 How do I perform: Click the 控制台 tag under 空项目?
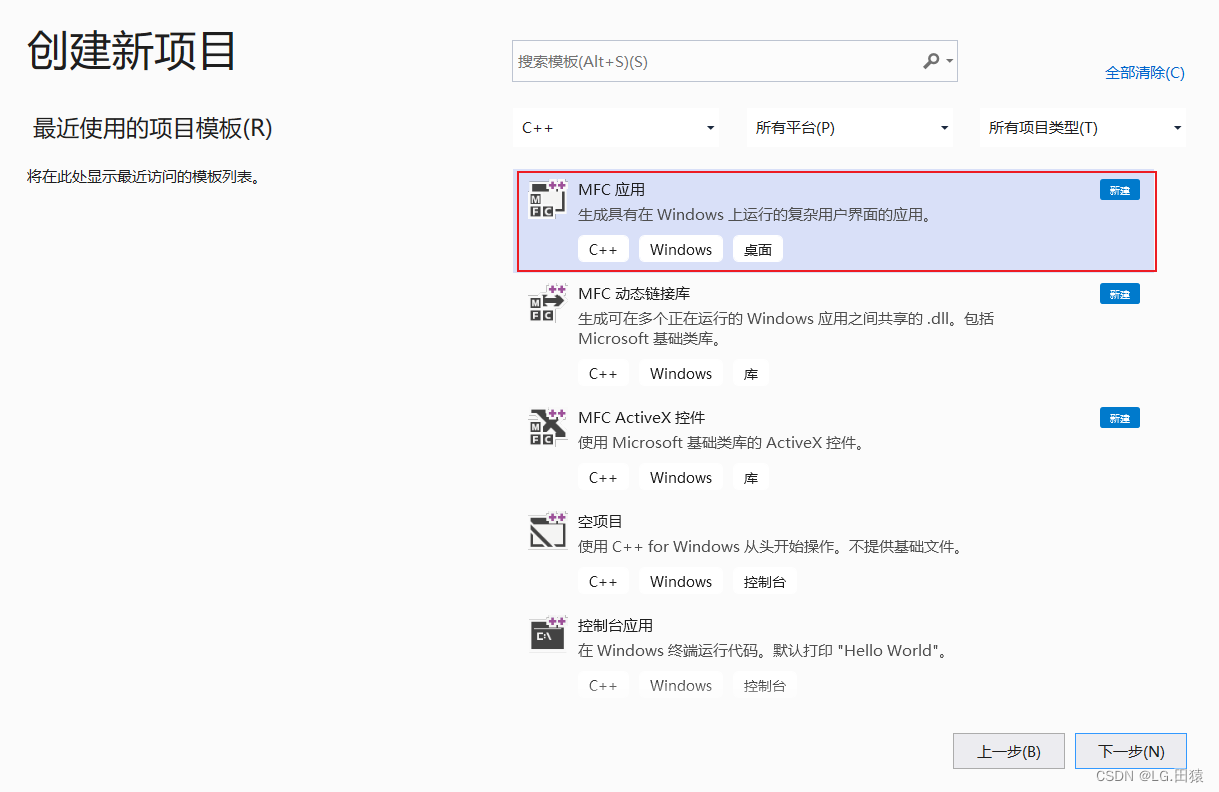[765, 581]
